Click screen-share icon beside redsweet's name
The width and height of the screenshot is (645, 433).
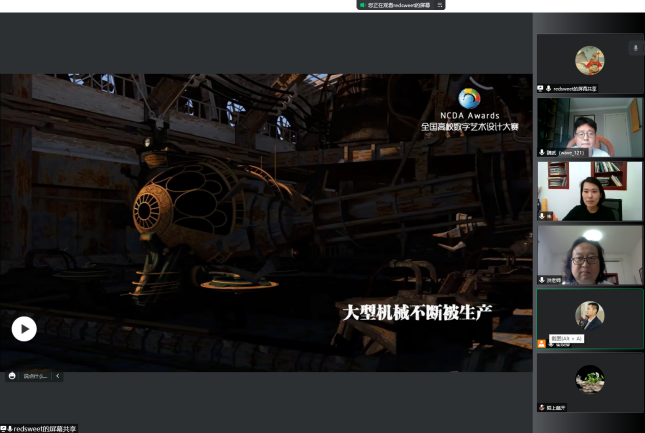[541, 88]
